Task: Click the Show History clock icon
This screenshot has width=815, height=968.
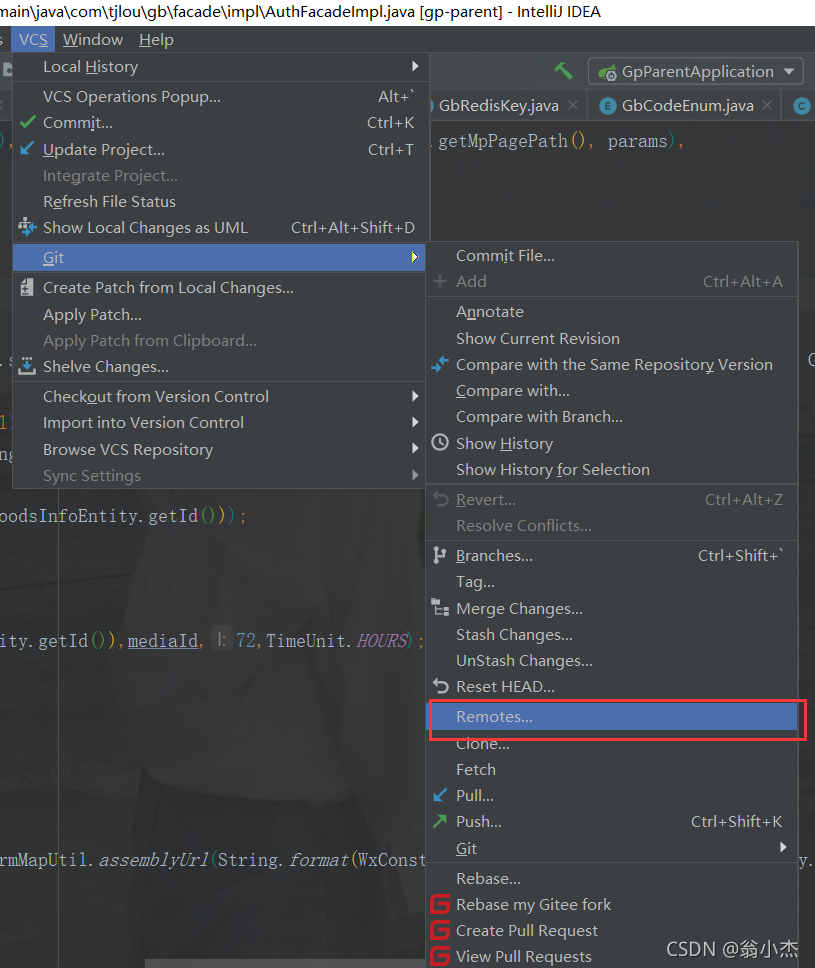Action: pos(440,443)
